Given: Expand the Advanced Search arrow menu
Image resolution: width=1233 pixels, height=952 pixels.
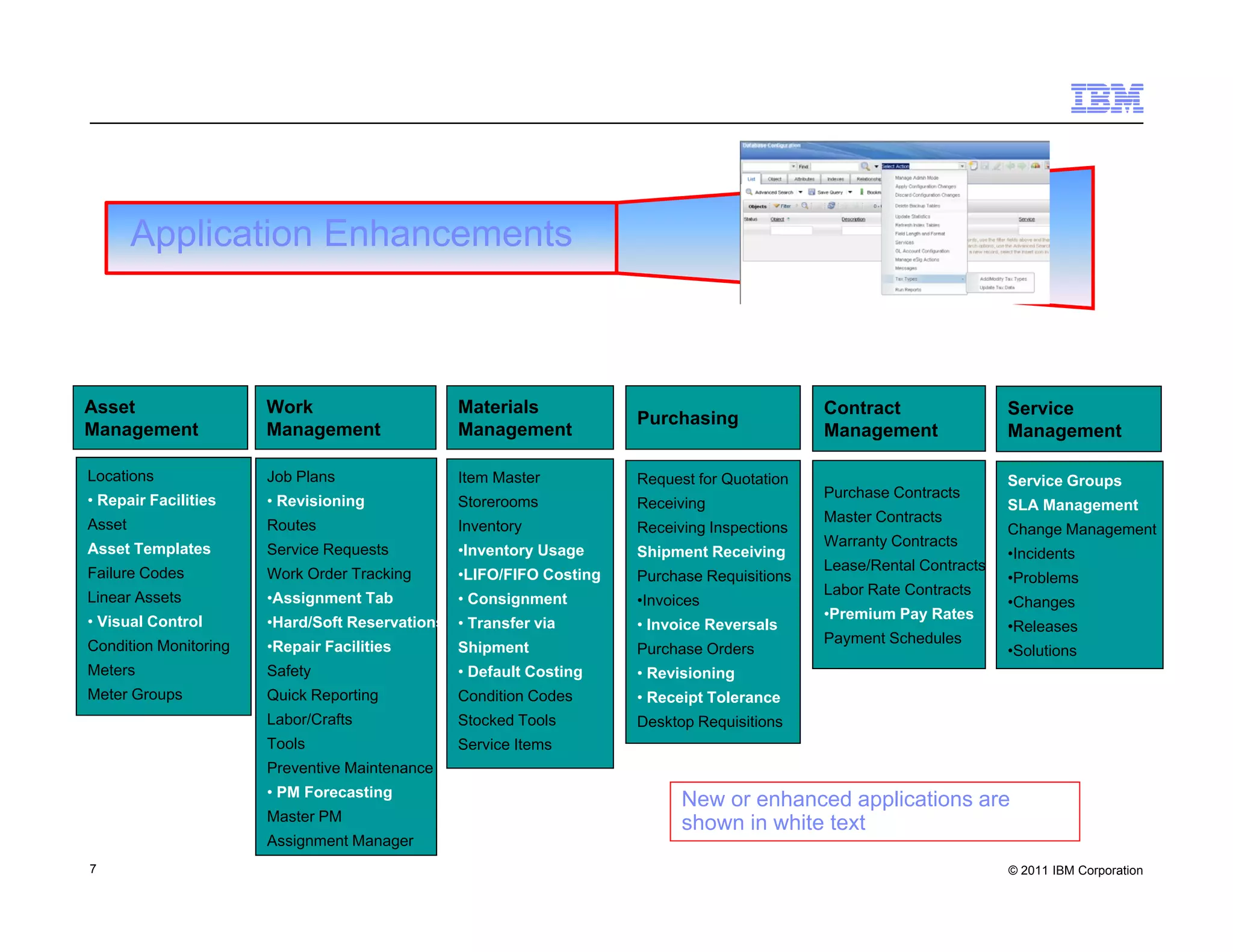Looking at the screenshot, I should [800, 192].
